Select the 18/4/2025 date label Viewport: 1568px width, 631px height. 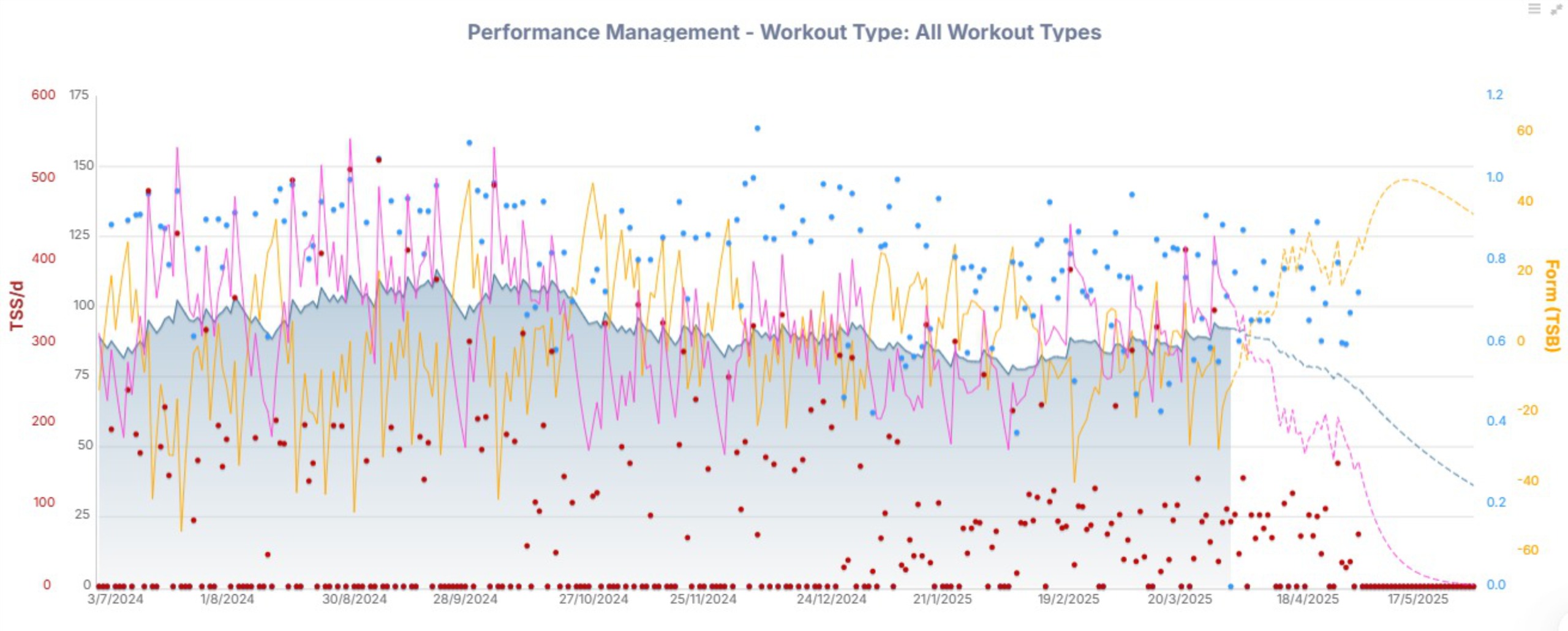point(1307,599)
